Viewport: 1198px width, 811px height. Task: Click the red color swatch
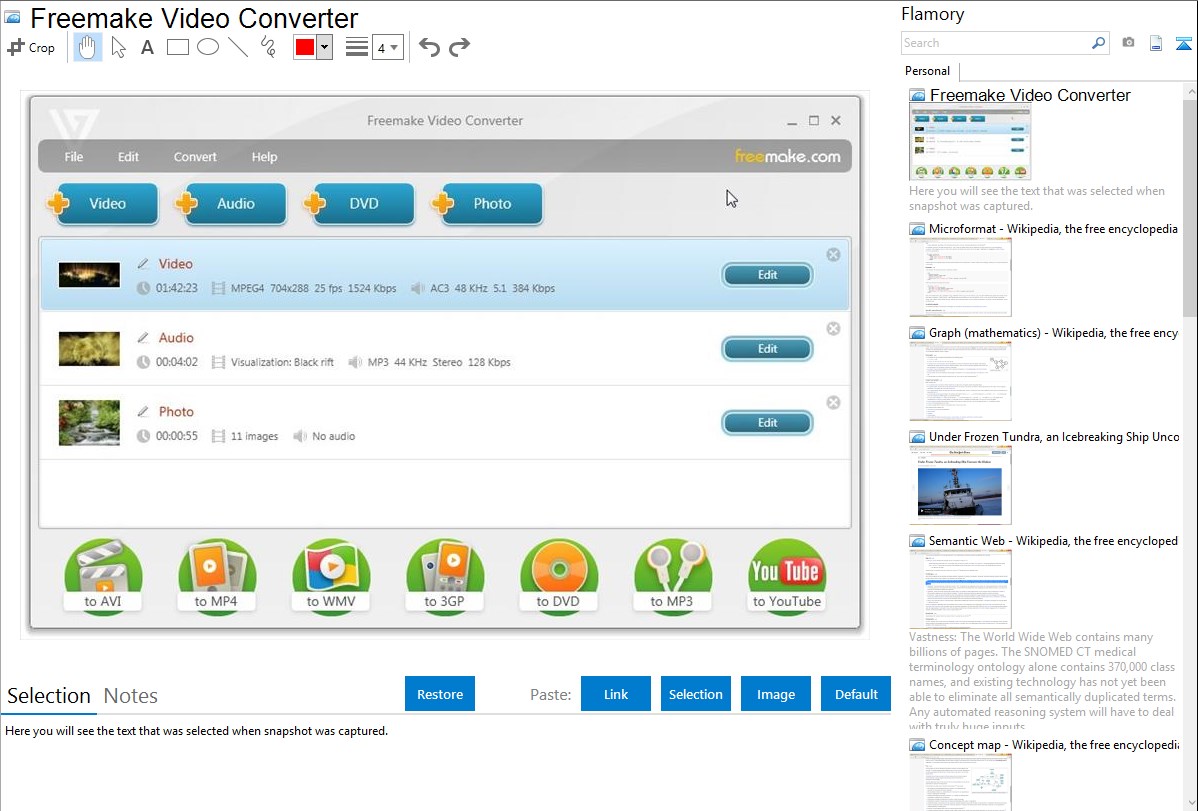(305, 47)
